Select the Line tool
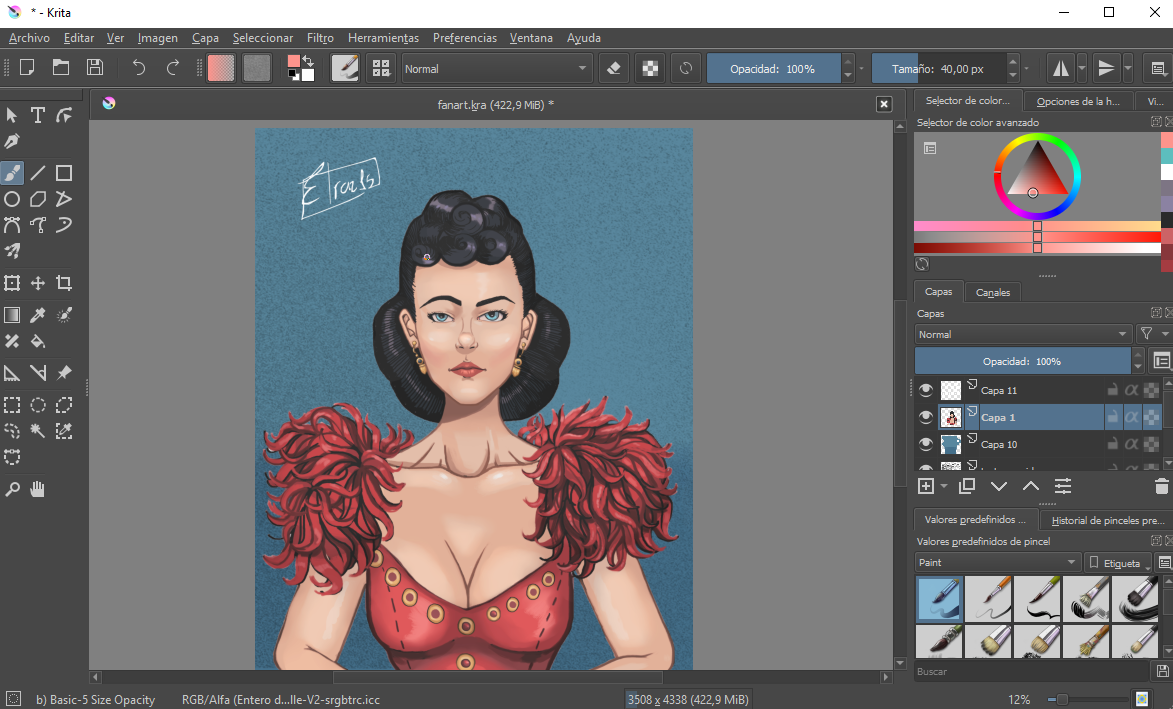Screen dimensions: 1173x709 [x=37, y=174]
